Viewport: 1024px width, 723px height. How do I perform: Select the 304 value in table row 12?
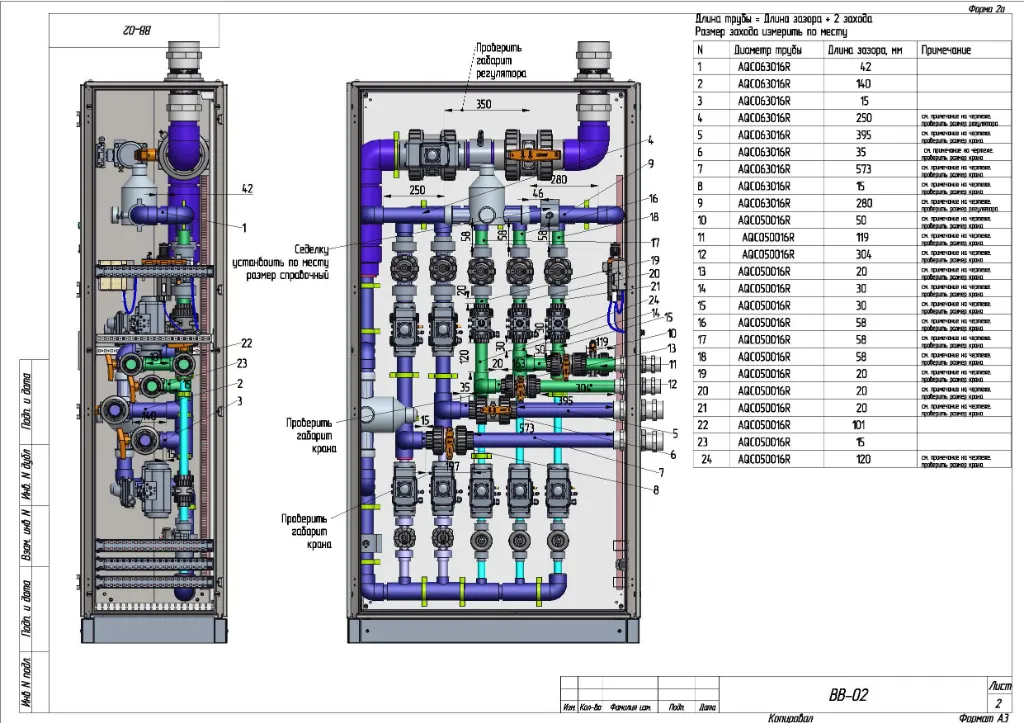864,255
